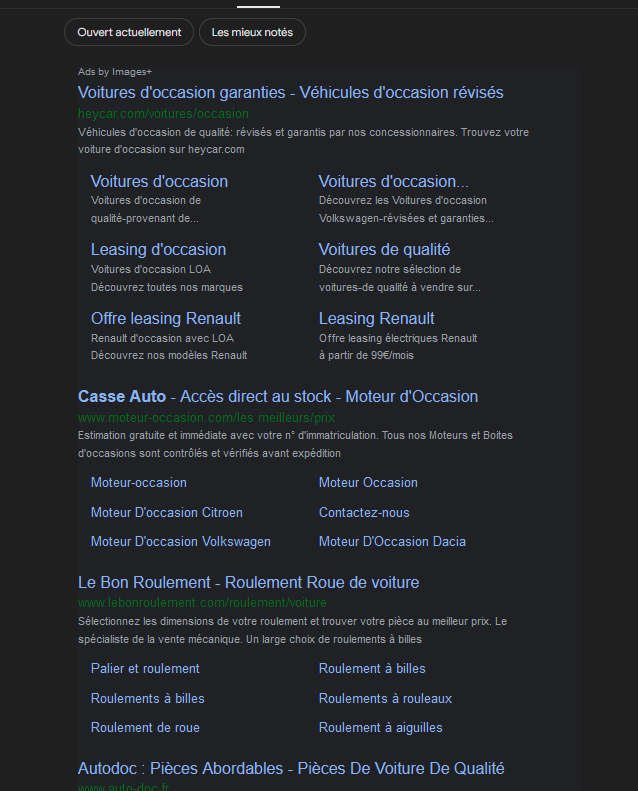The height and width of the screenshot is (791, 638).
Task: Click the www.moteur-occasion.com green URL
Action: point(206,417)
